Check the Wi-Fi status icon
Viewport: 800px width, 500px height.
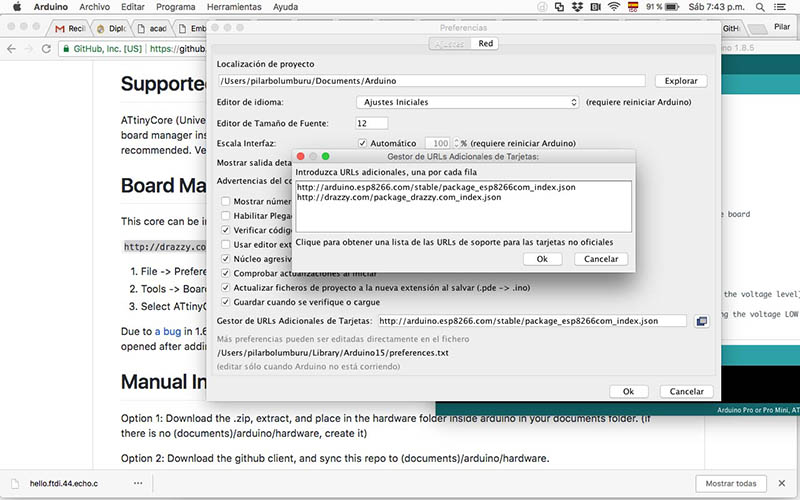(614, 7)
